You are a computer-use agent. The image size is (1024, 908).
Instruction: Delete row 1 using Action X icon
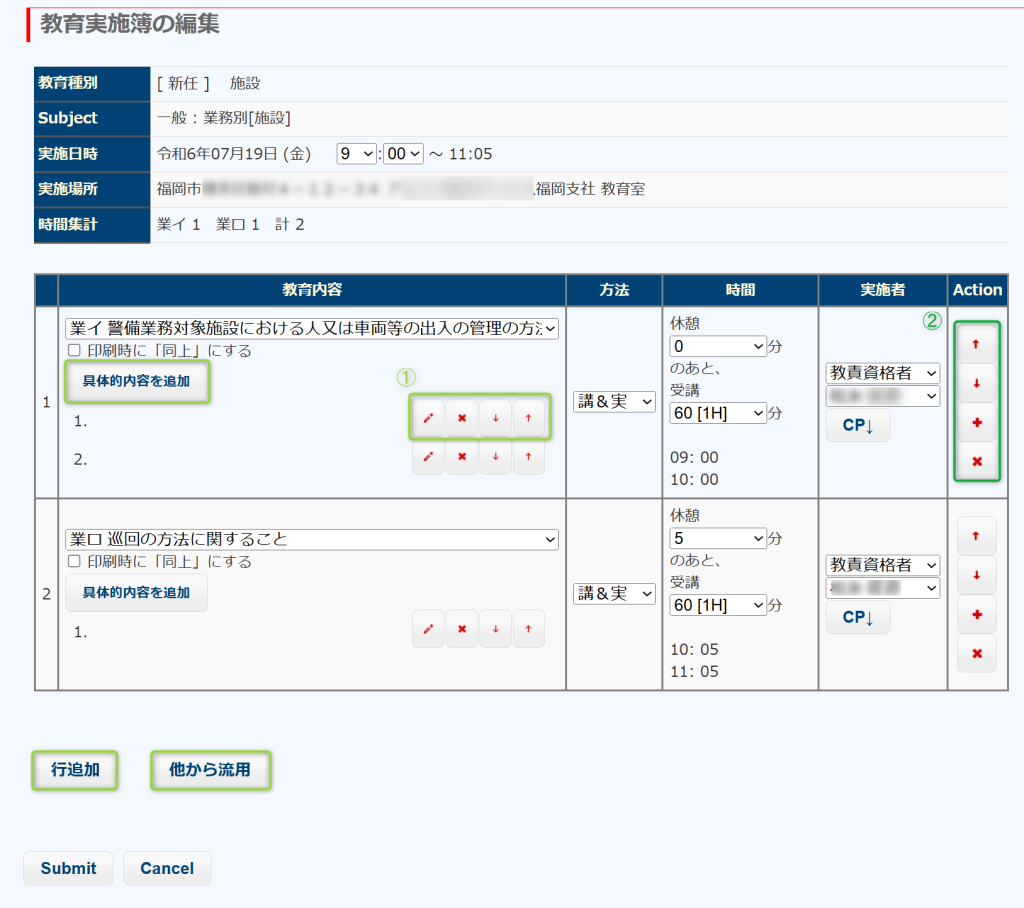click(977, 461)
